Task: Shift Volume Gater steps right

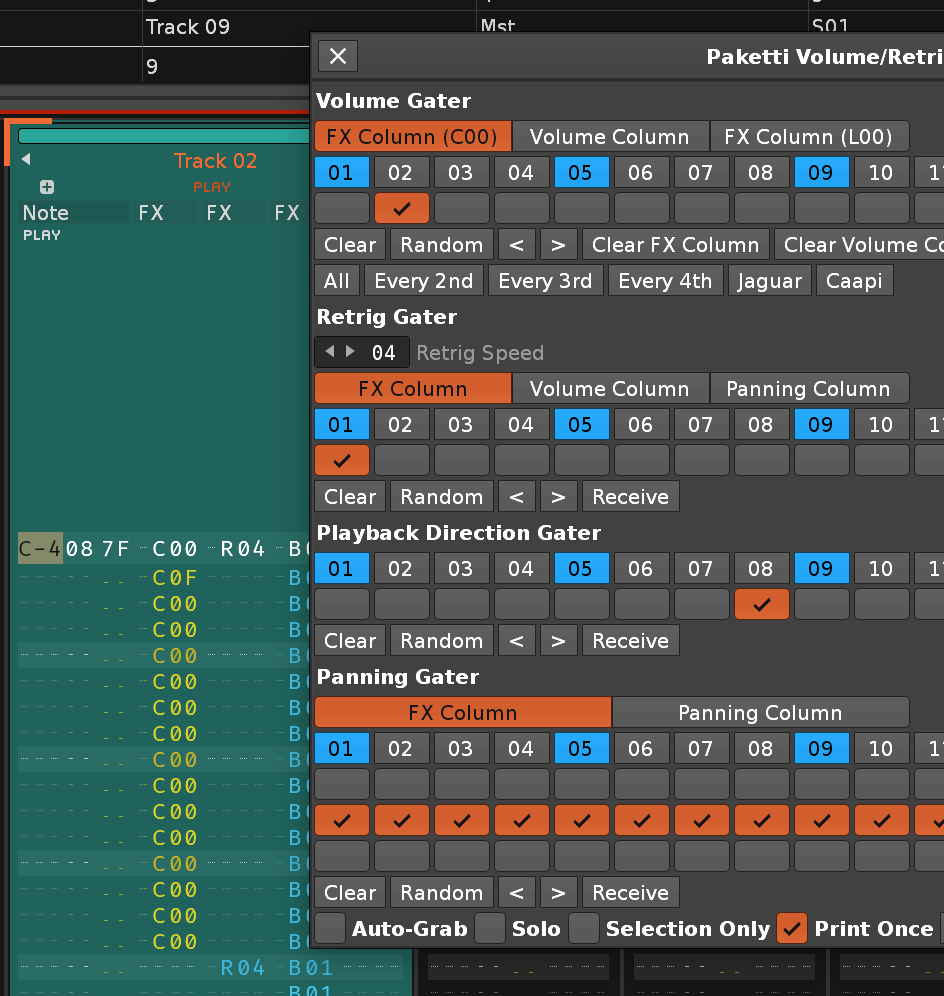Action: point(558,245)
